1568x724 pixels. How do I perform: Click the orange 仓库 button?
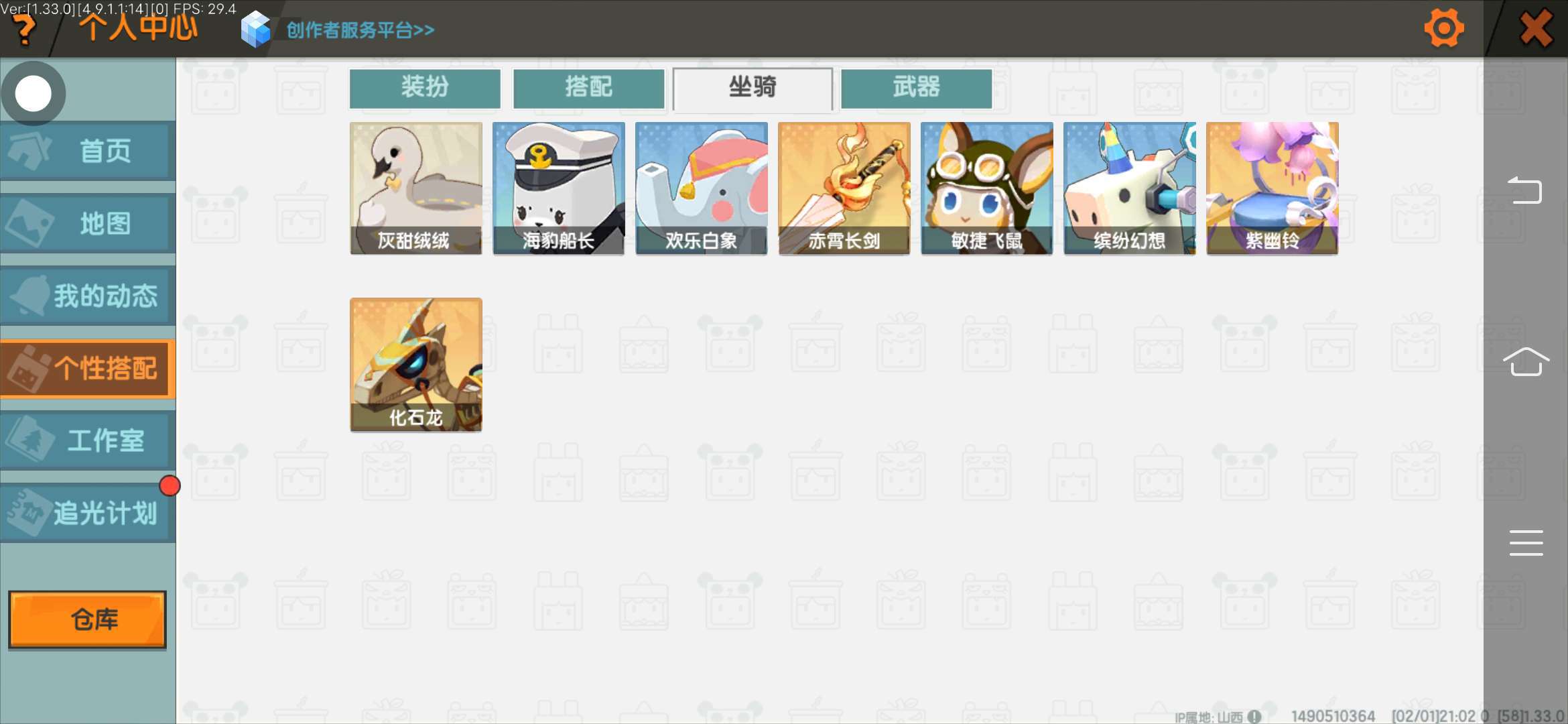pyautogui.click(x=87, y=619)
